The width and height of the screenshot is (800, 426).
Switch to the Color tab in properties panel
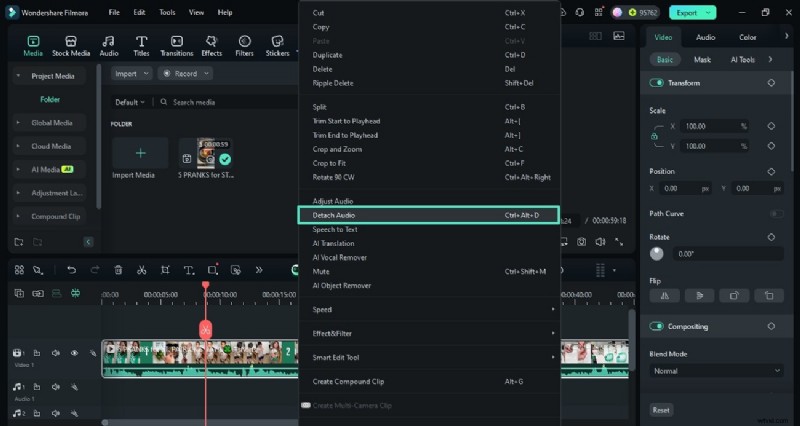(747, 37)
